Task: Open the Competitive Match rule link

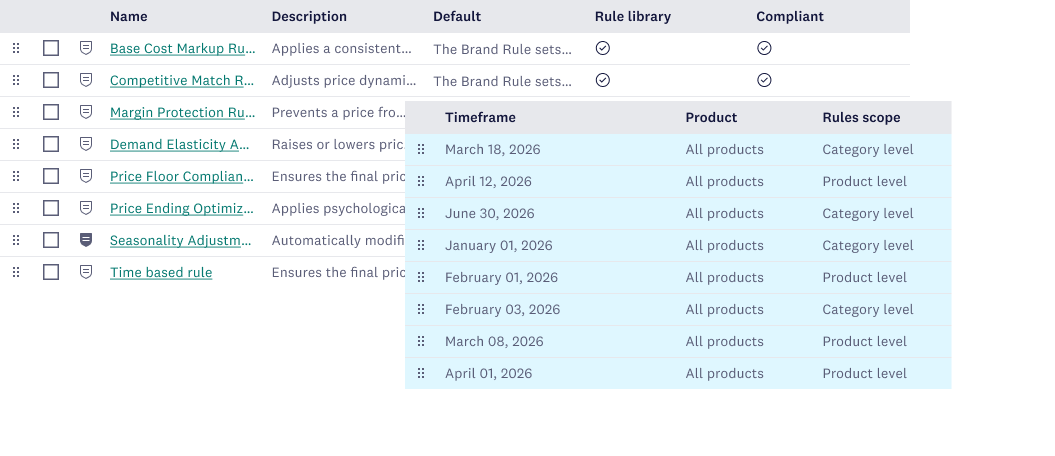Action: (181, 80)
